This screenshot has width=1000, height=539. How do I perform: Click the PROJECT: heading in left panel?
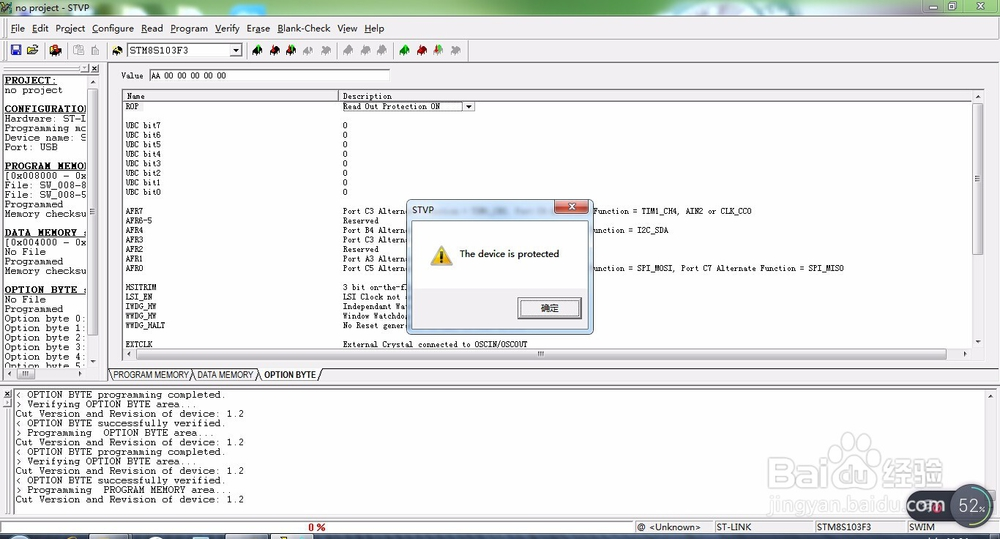30,80
